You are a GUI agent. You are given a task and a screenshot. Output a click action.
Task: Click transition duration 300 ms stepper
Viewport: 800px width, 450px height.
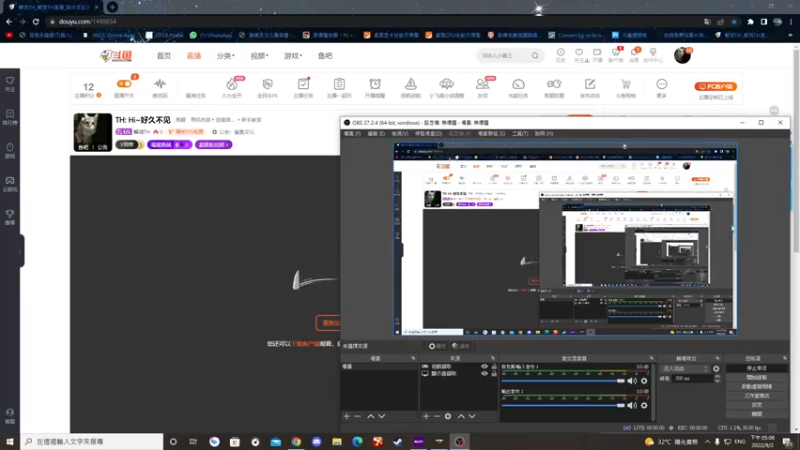click(x=717, y=379)
